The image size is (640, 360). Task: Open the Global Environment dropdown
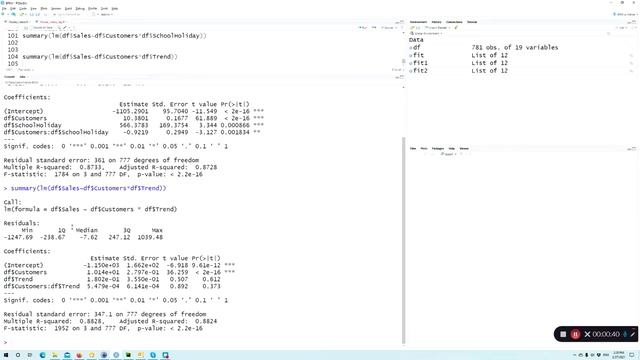tap(427, 33)
